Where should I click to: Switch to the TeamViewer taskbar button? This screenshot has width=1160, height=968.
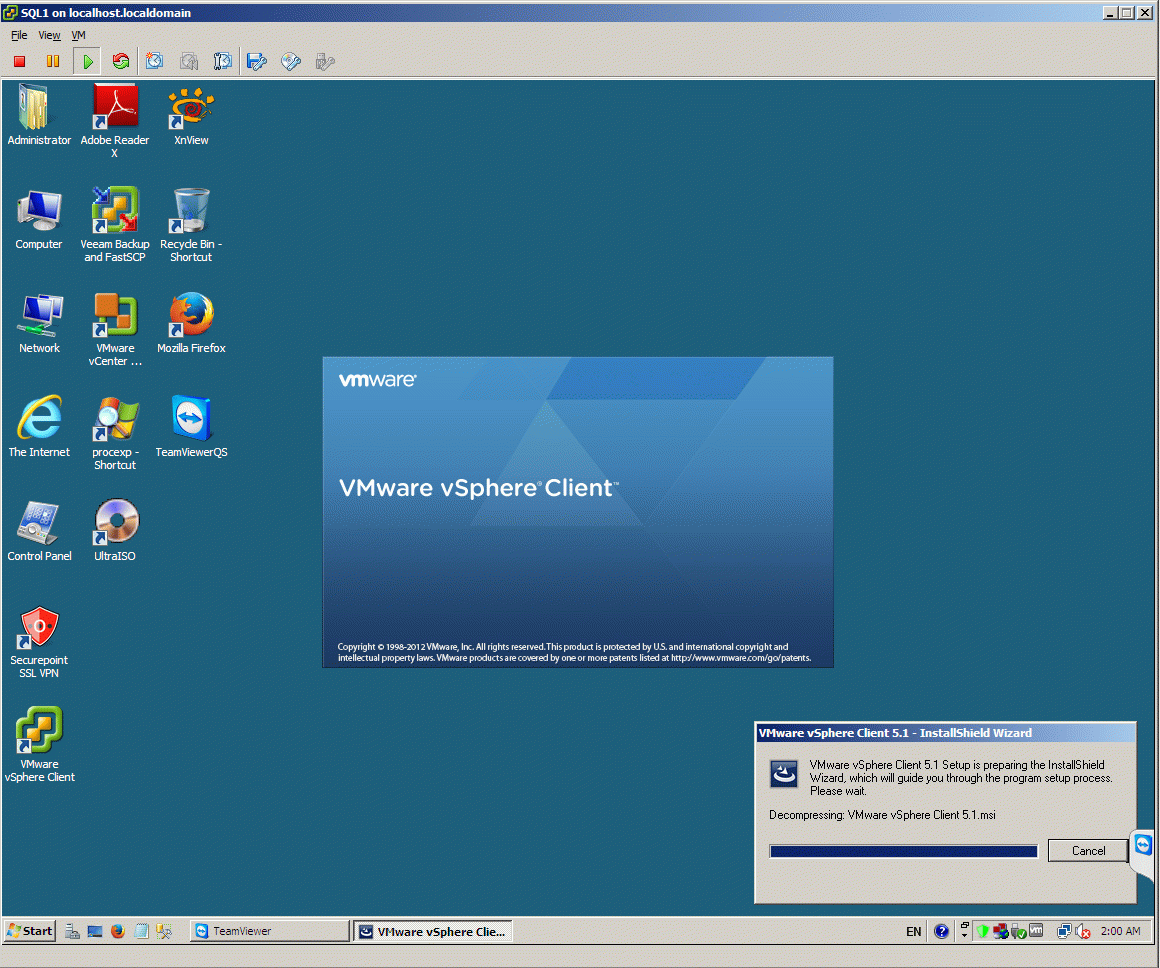[x=269, y=931]
